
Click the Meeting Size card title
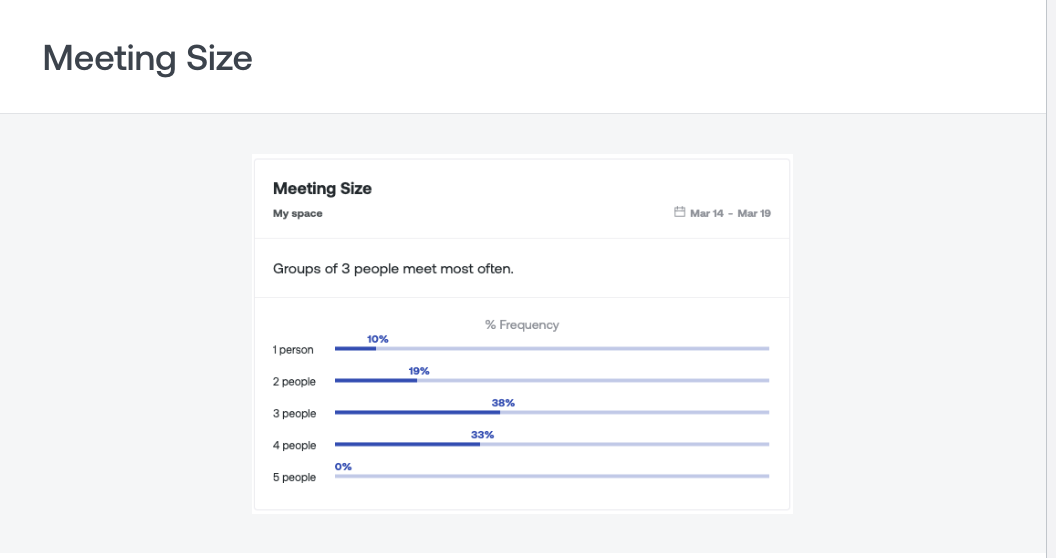[322, 188]
